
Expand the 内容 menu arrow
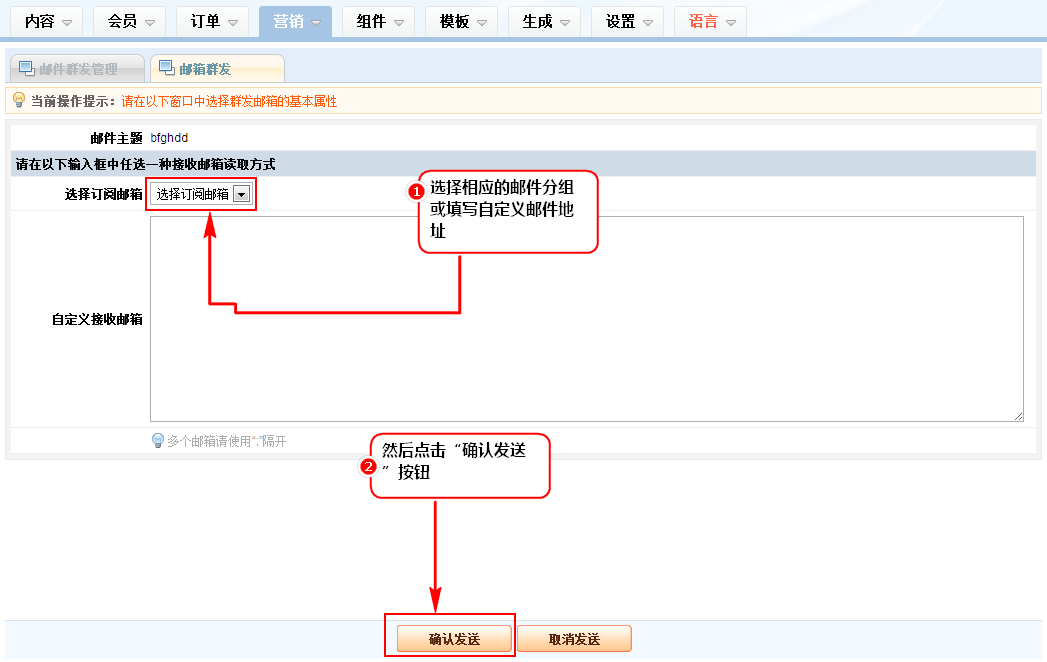coord(67,22)
